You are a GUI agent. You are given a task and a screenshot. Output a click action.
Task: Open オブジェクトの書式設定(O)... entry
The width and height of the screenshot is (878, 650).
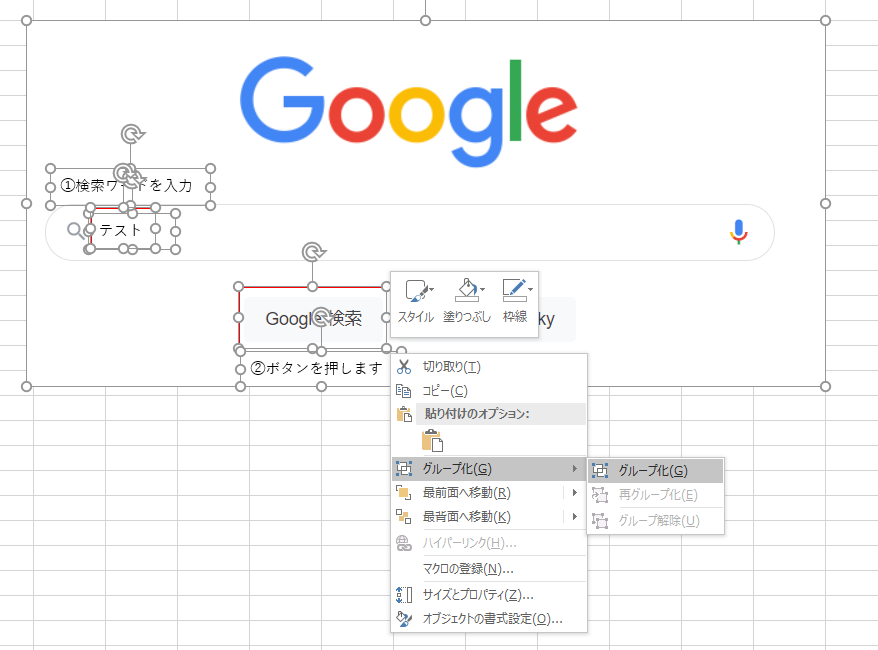(x=489, y=619)
